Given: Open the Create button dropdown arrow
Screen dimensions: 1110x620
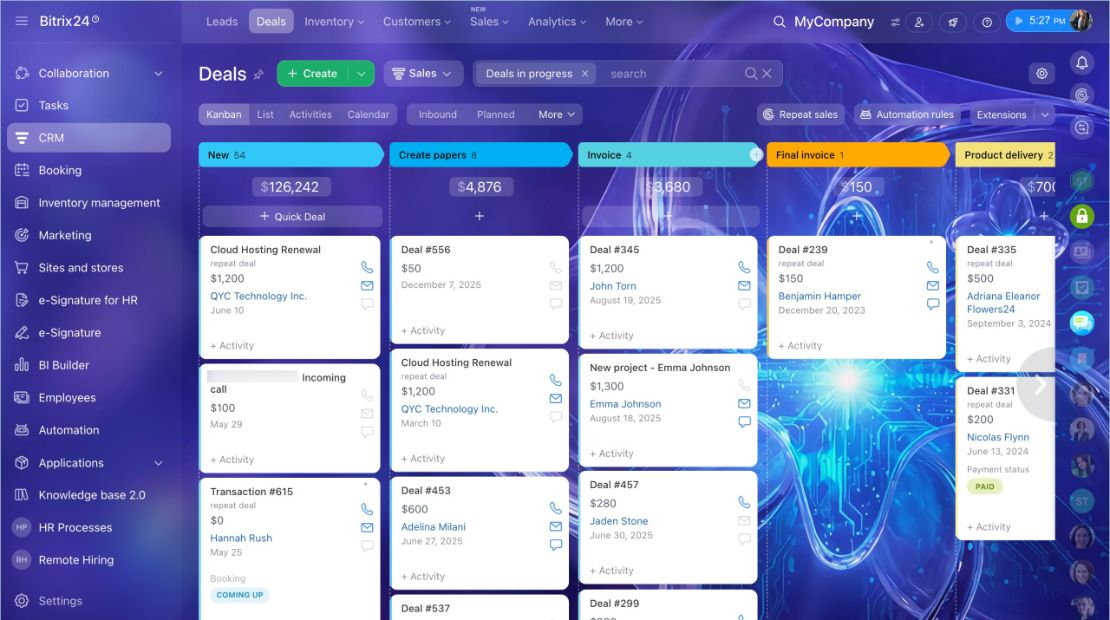Looking at the screenshot, I should coord(361,74).
